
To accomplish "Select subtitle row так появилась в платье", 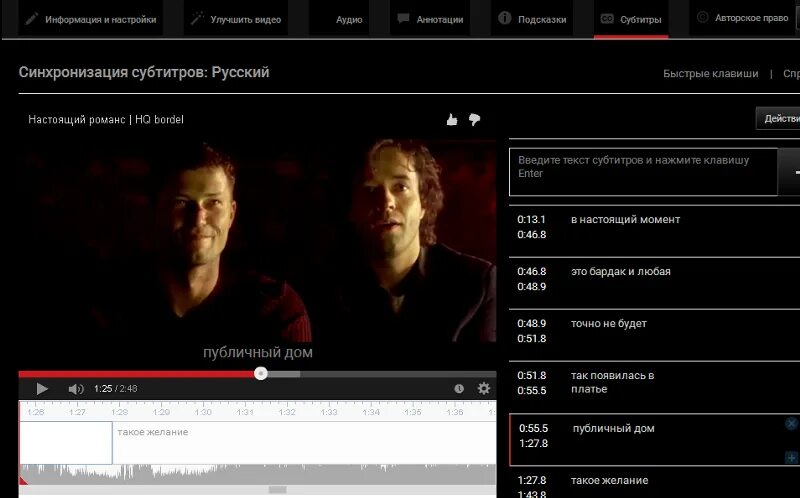I will tap(655, 387).
